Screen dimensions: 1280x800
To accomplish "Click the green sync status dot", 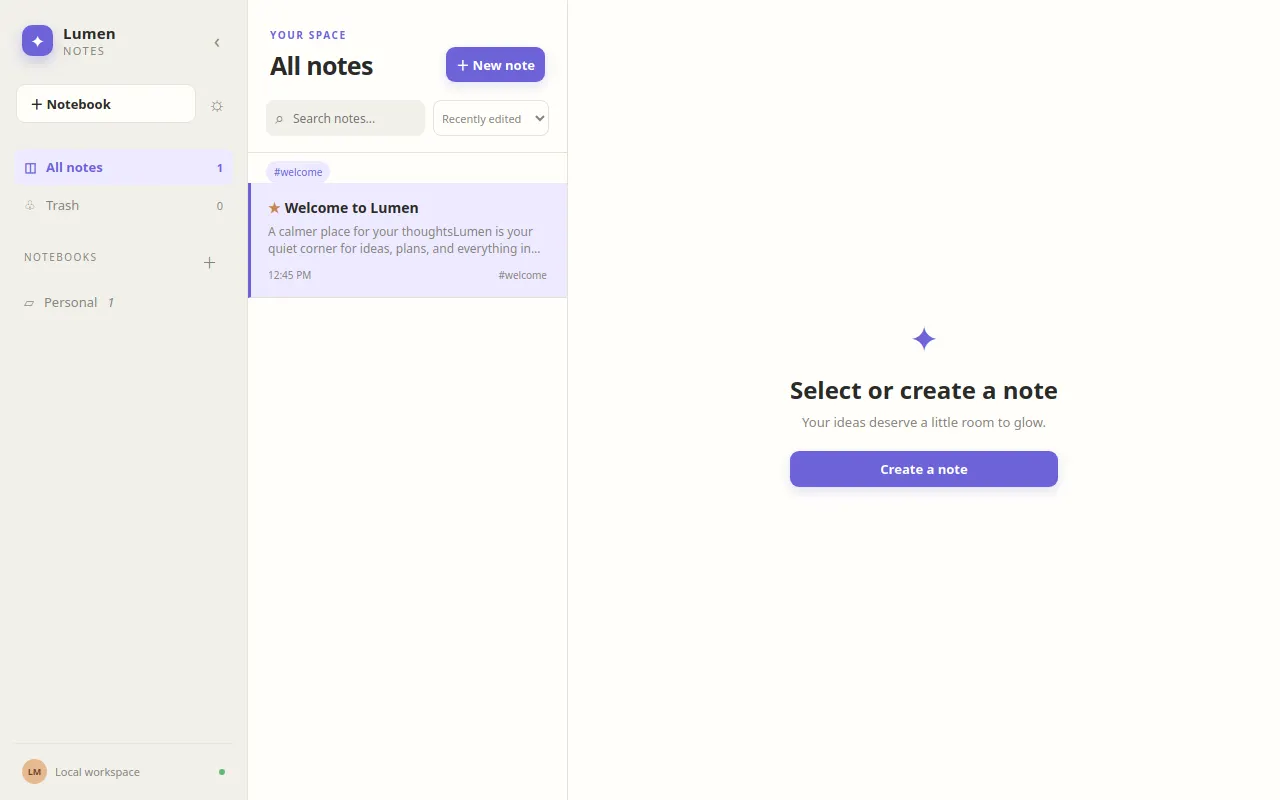I will (222, 772).
